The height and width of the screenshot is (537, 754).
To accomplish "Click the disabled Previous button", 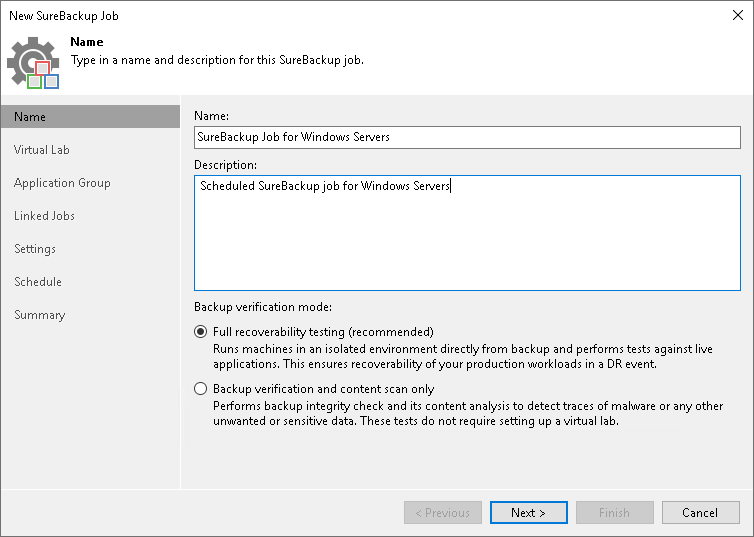I will click(443, 512).
